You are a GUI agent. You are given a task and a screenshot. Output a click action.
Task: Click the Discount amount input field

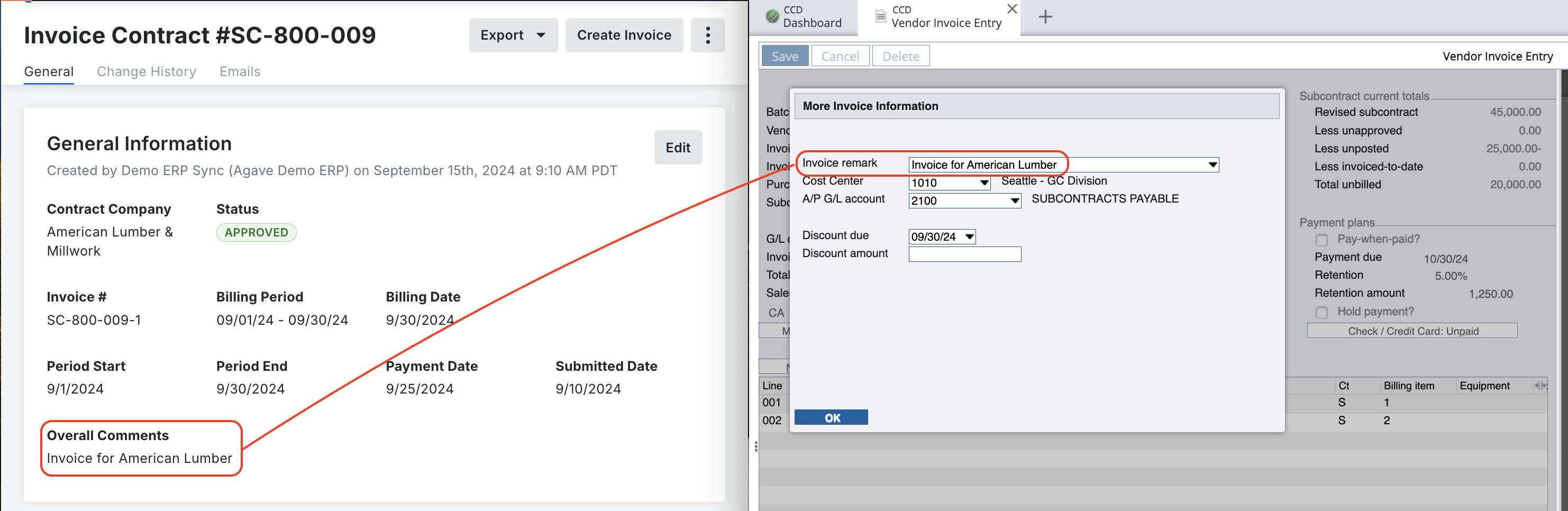[x=965, y=254]
